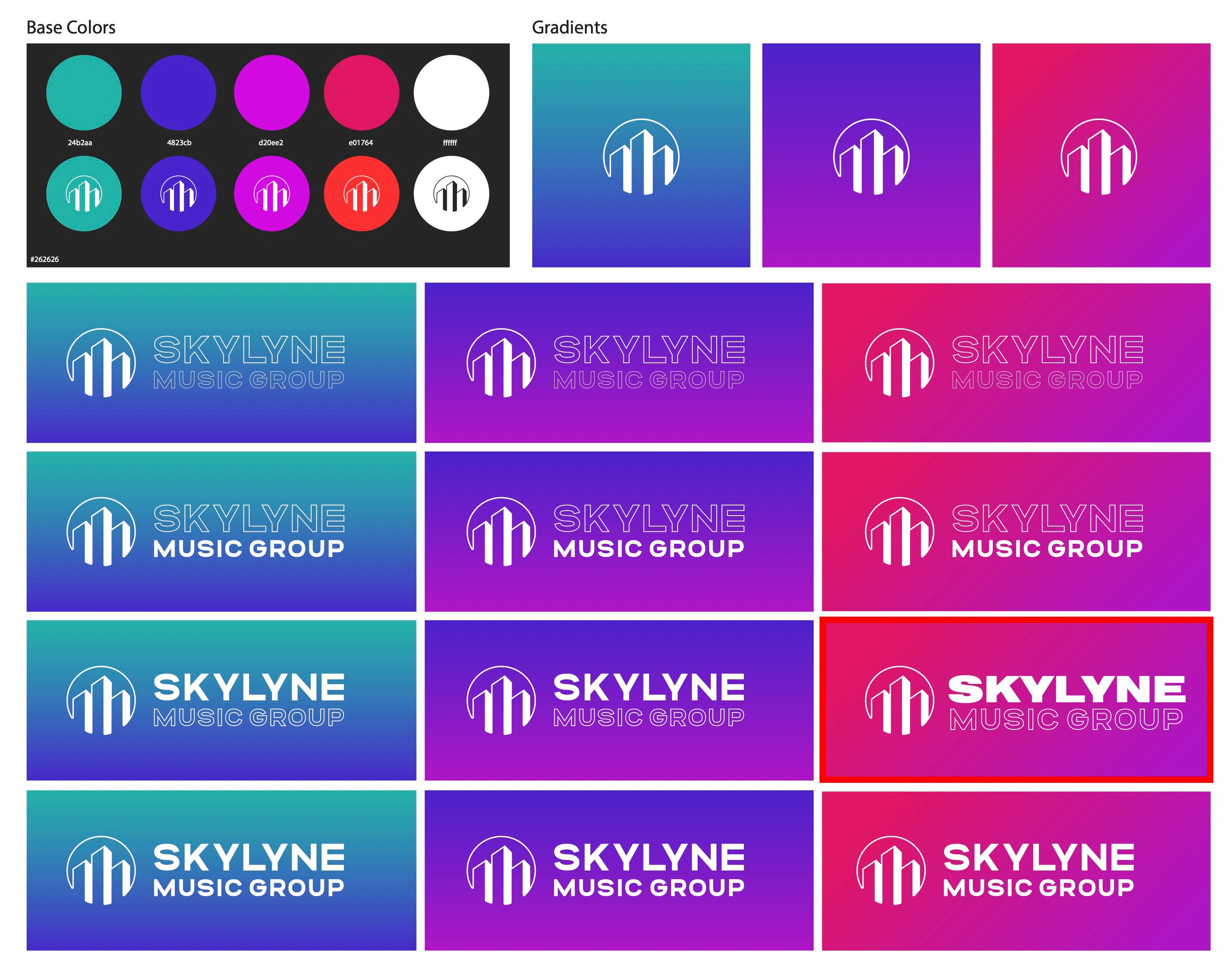This screenshot has height=971, width=1232.
Task: Click the teal 24b2aa color circle
Action: pyautogui.click(x=84, y=93)
